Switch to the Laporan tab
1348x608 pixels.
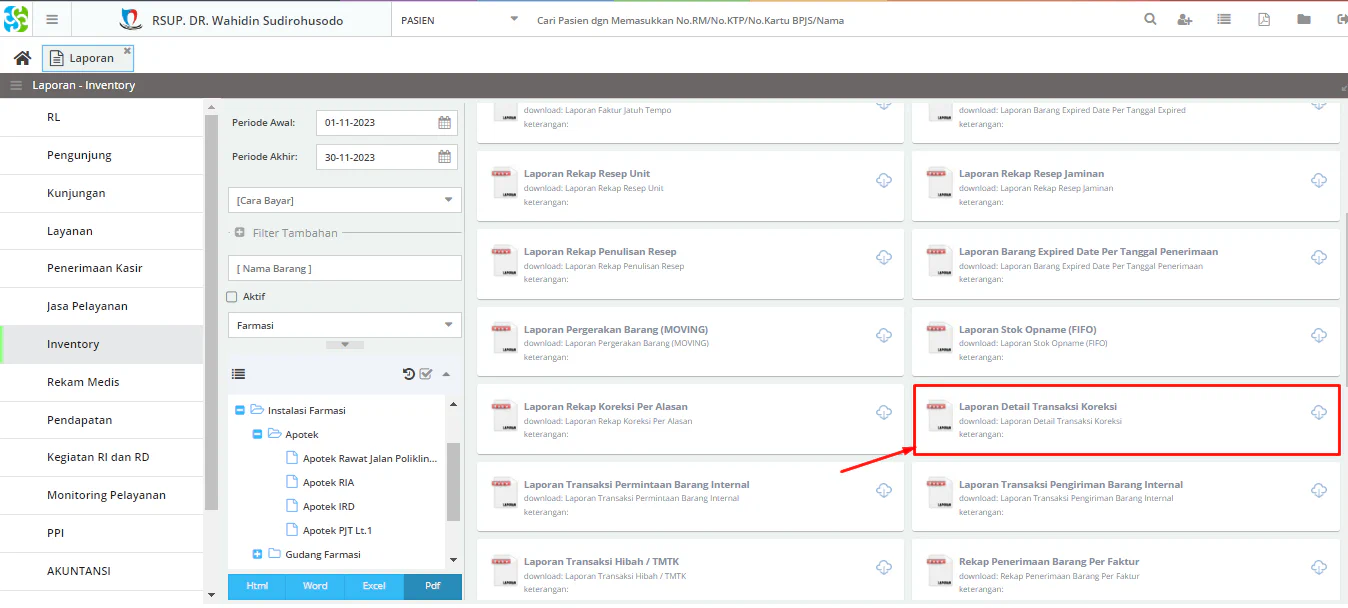88,58
